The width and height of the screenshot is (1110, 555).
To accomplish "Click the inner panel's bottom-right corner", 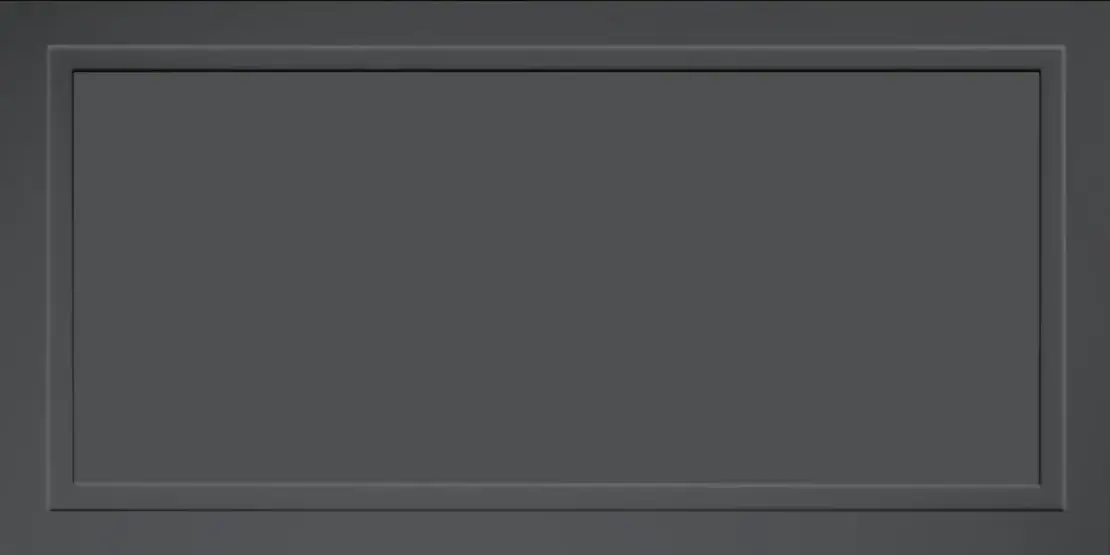I will pyautogui.click(x=1039, y=483).
